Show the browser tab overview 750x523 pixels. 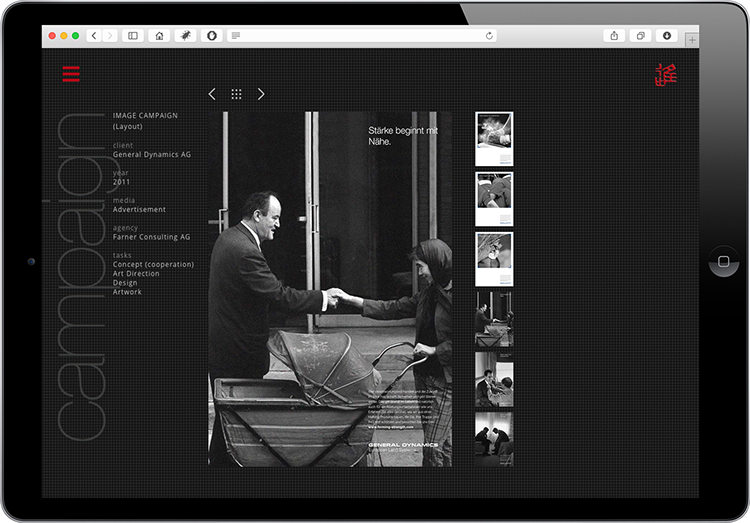pyautogui.click(x=641, y=36)
